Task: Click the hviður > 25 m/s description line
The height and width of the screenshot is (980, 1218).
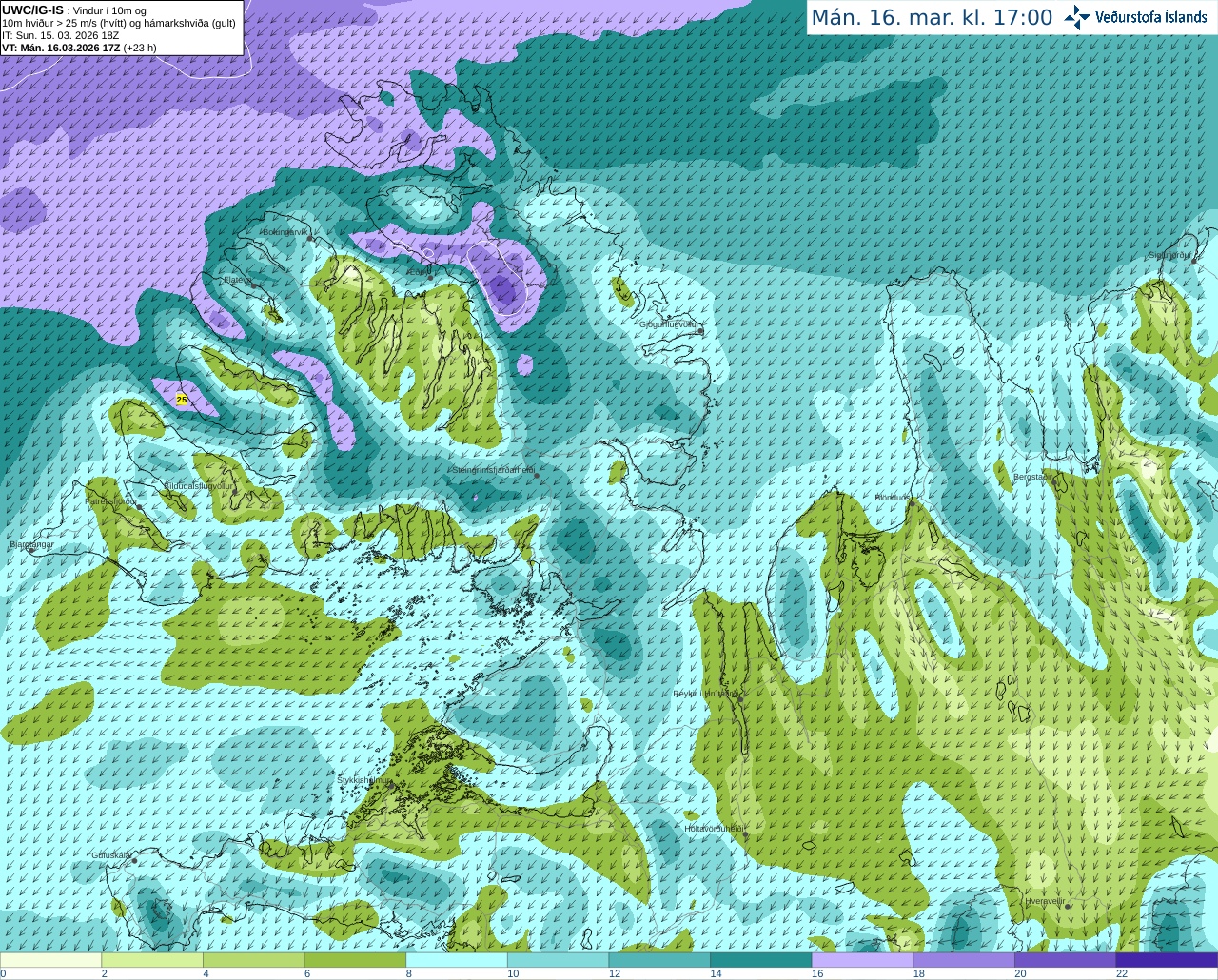Action: pos(119,23)
